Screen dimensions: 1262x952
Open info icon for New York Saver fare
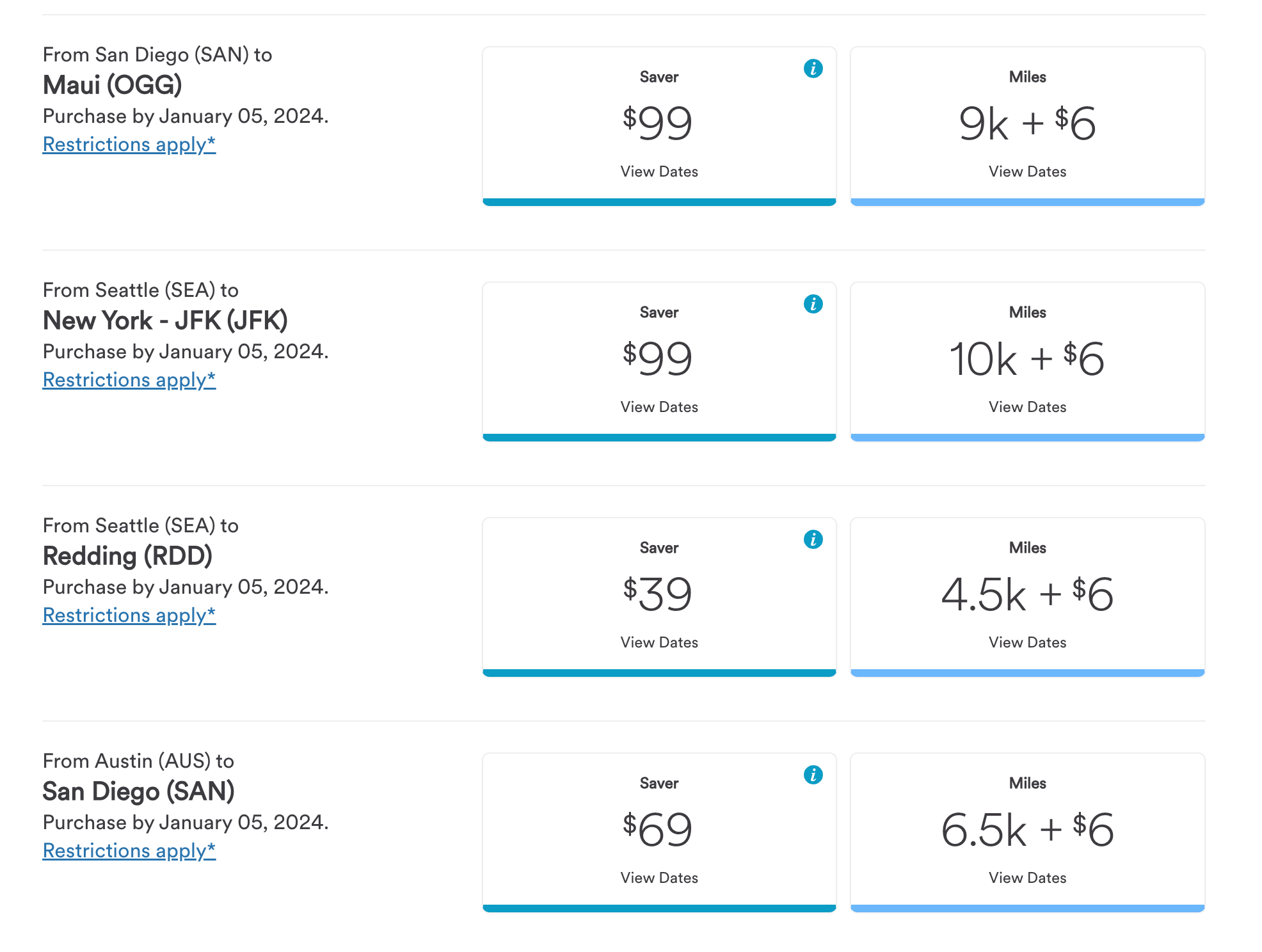coord(813,304)
